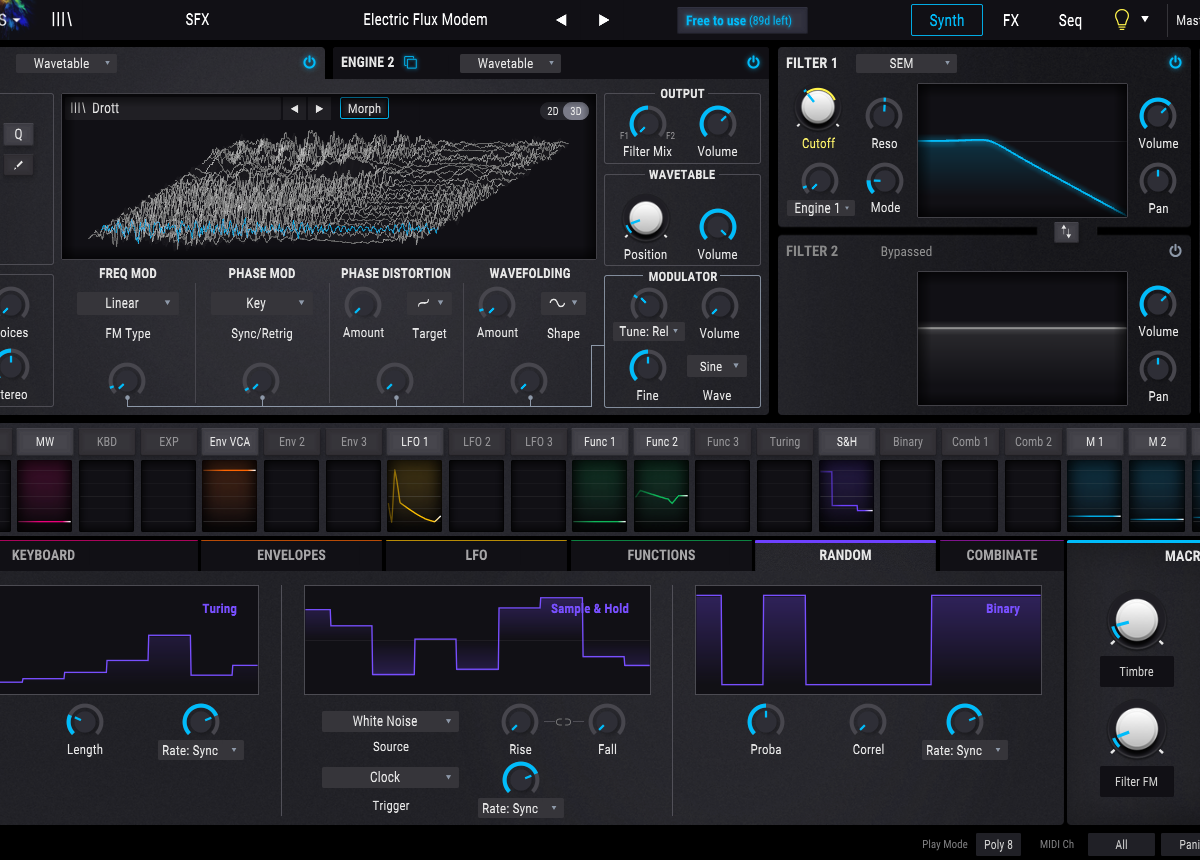Screen dimensions: 1200x860
Task: Enable Filter 2 power button
Action: click(x=1175, y=251)
